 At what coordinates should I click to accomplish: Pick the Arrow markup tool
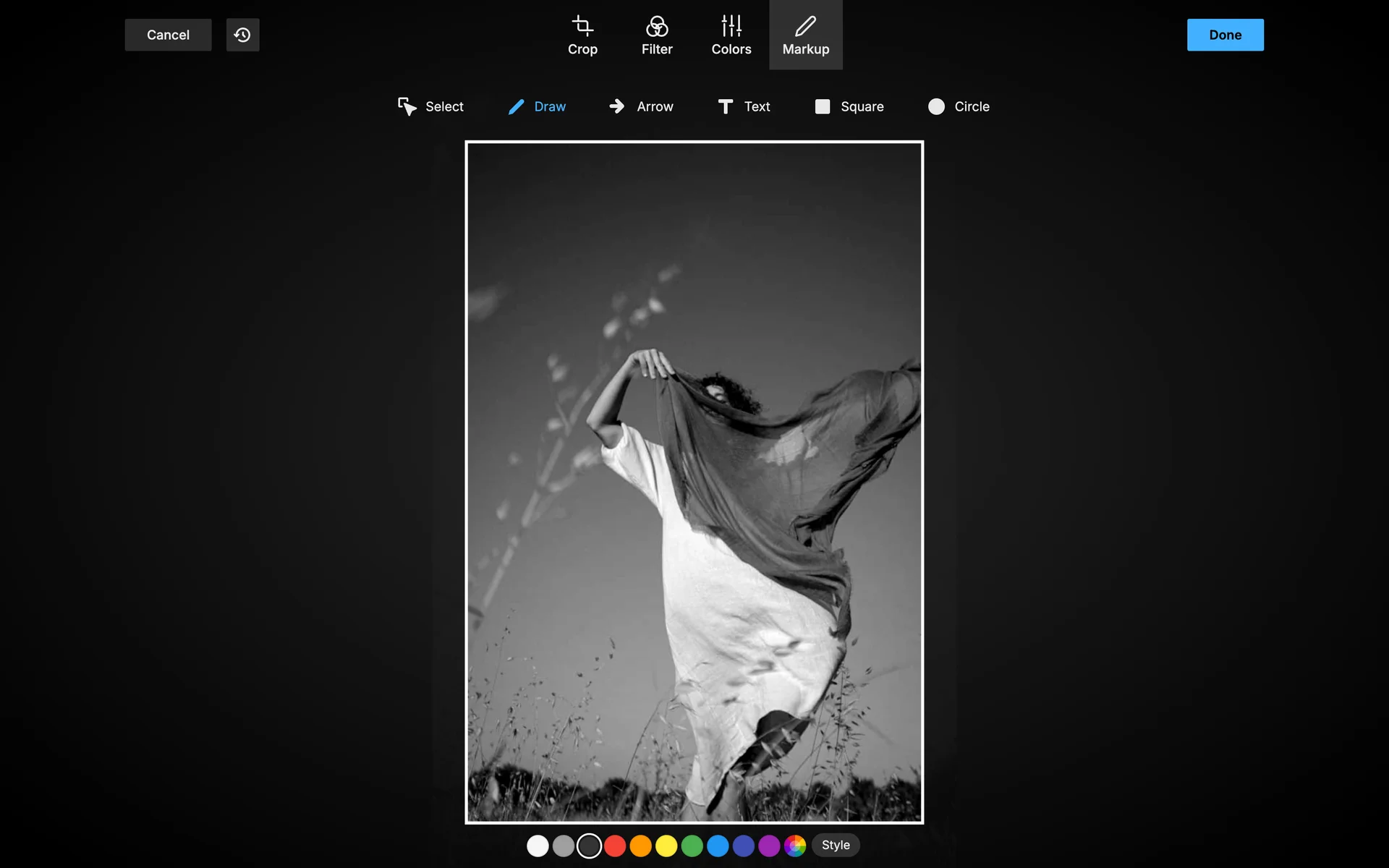click(x=641, y=106)
